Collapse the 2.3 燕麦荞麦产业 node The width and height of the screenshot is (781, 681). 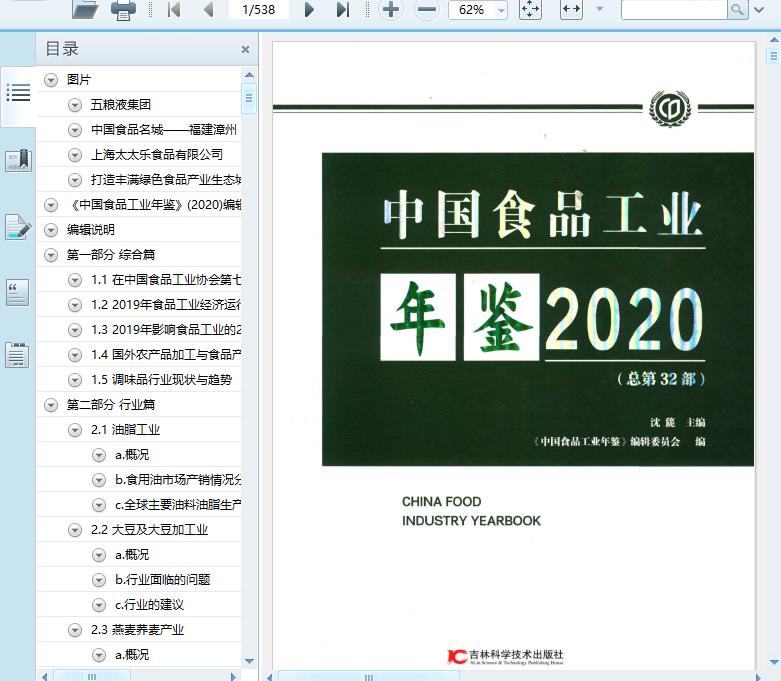tap(75, 630)
